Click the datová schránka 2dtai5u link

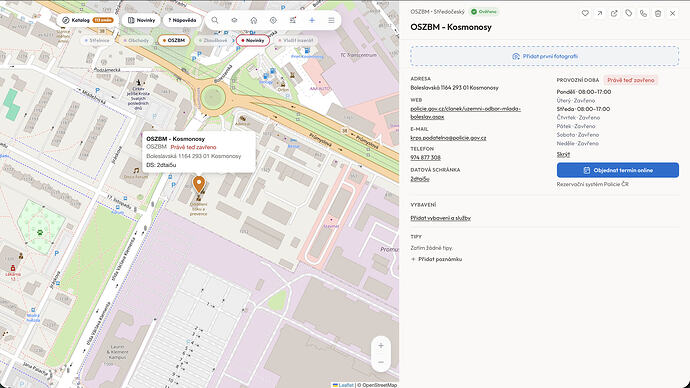tap(420, 179)
